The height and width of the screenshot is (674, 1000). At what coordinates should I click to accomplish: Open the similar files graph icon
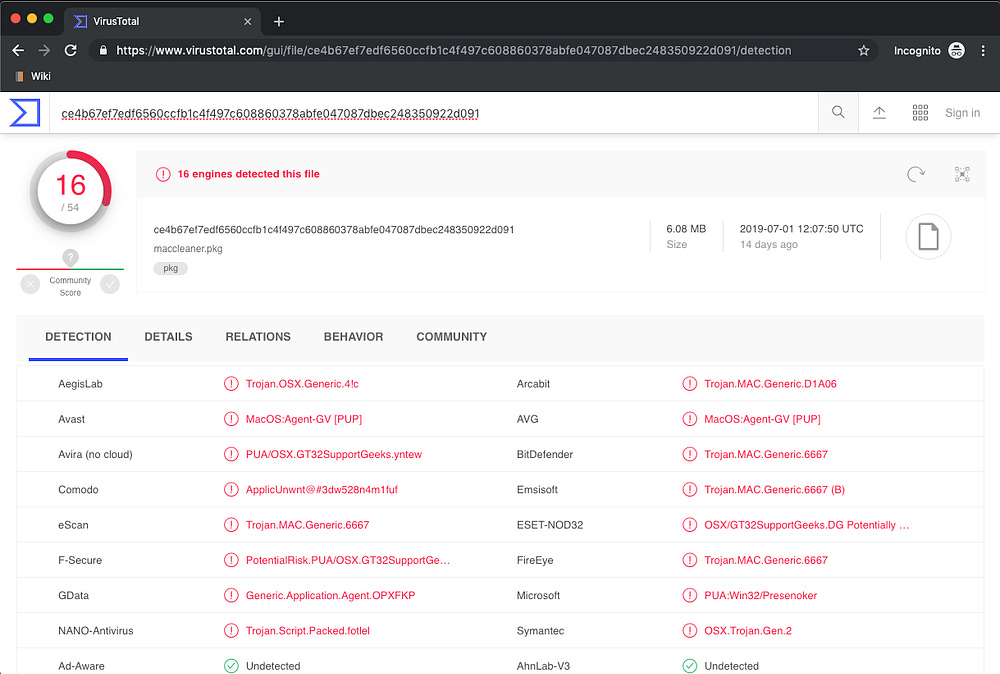962,174
